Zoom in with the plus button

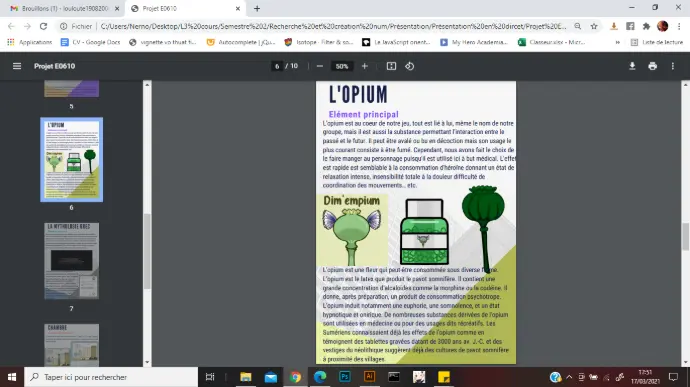[365, 66]
